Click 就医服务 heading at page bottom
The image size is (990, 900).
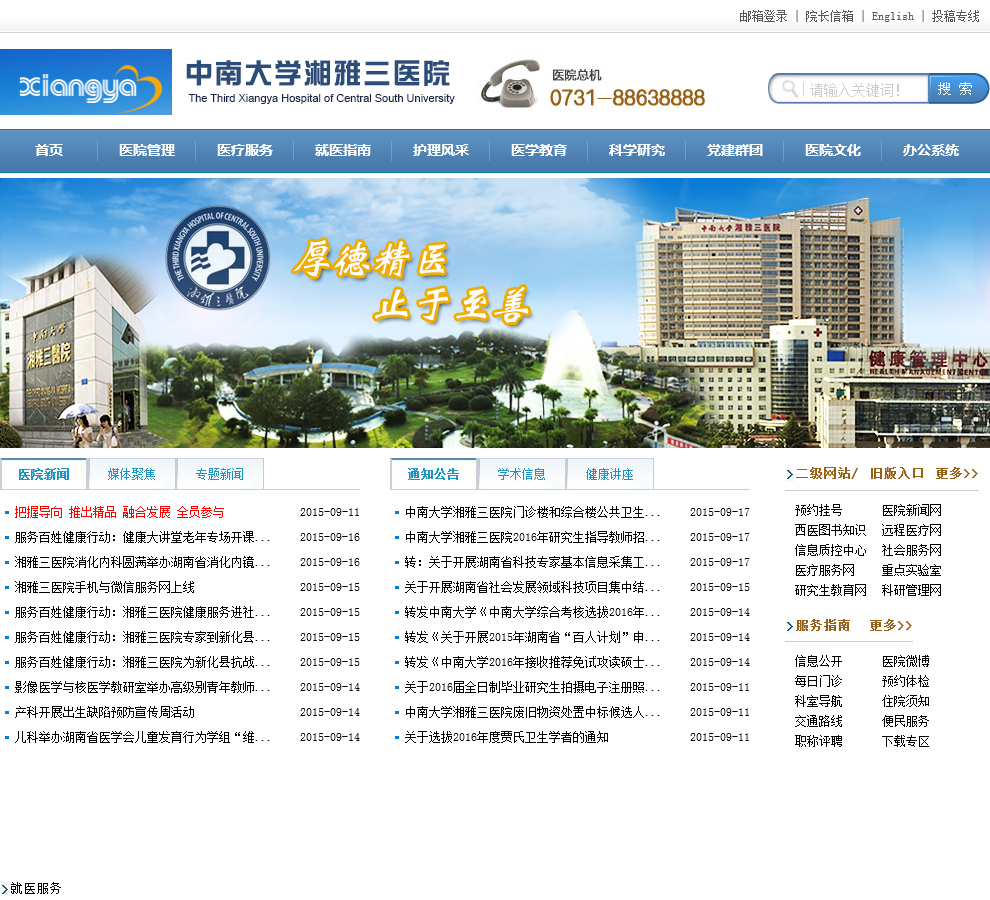(x=35, y=889)
